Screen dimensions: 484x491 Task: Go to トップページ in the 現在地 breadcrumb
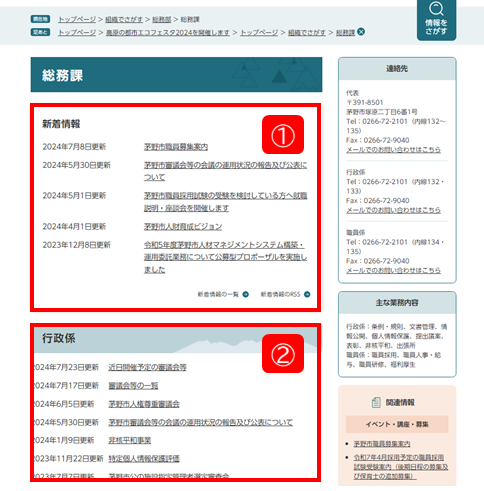[77, 19]
